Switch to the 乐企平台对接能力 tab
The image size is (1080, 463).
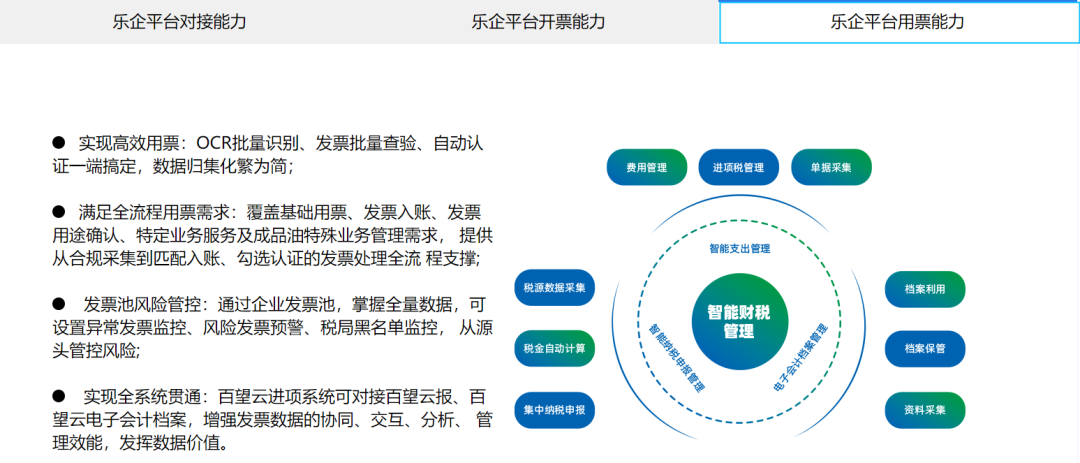180,21
